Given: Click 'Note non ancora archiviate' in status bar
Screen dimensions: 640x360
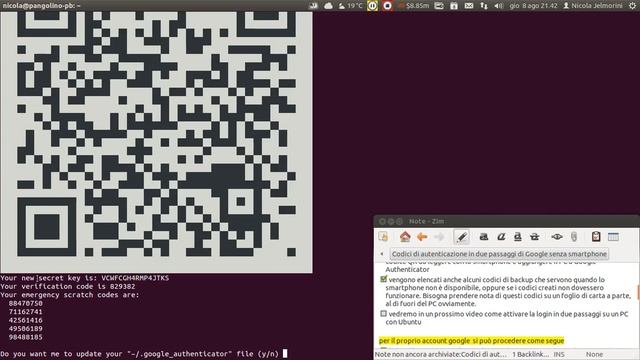Looking at the screenshot, I should click(x=440, y=354).
